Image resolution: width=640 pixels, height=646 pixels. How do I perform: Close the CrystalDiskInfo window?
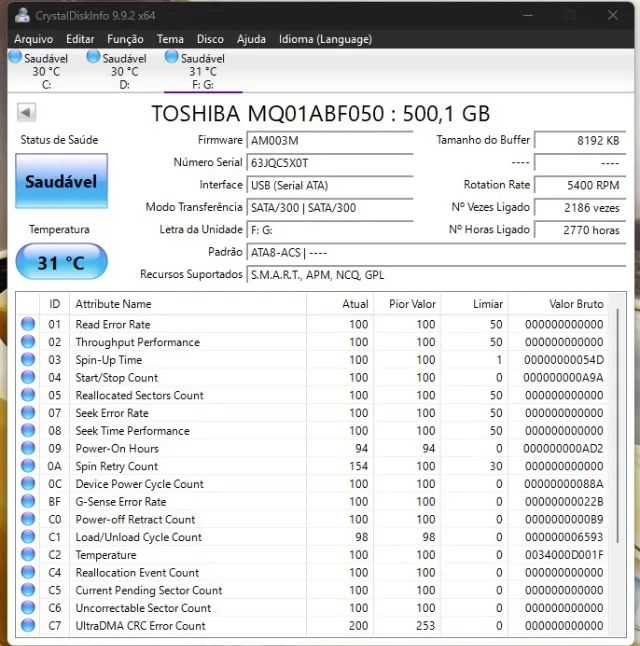click(x=613, y=15)
